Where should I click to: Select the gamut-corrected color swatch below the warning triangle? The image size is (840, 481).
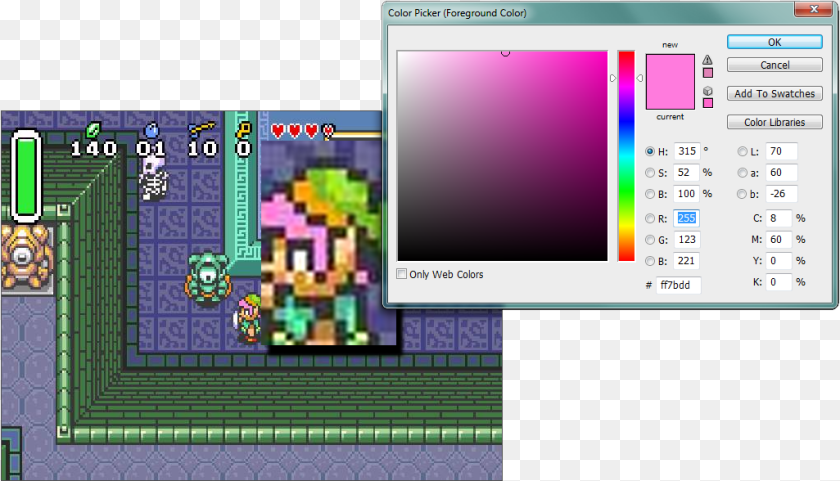point(708,73)
